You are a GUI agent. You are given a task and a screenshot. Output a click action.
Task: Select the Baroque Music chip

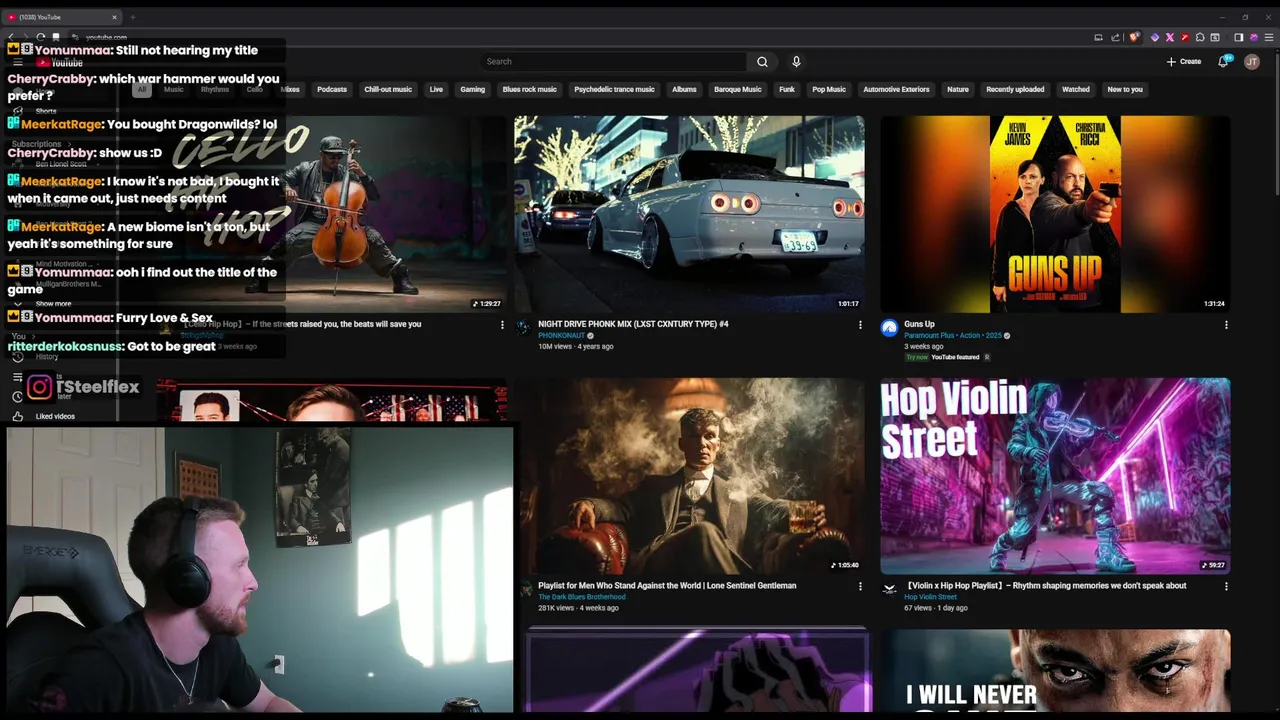click(737, 89)
